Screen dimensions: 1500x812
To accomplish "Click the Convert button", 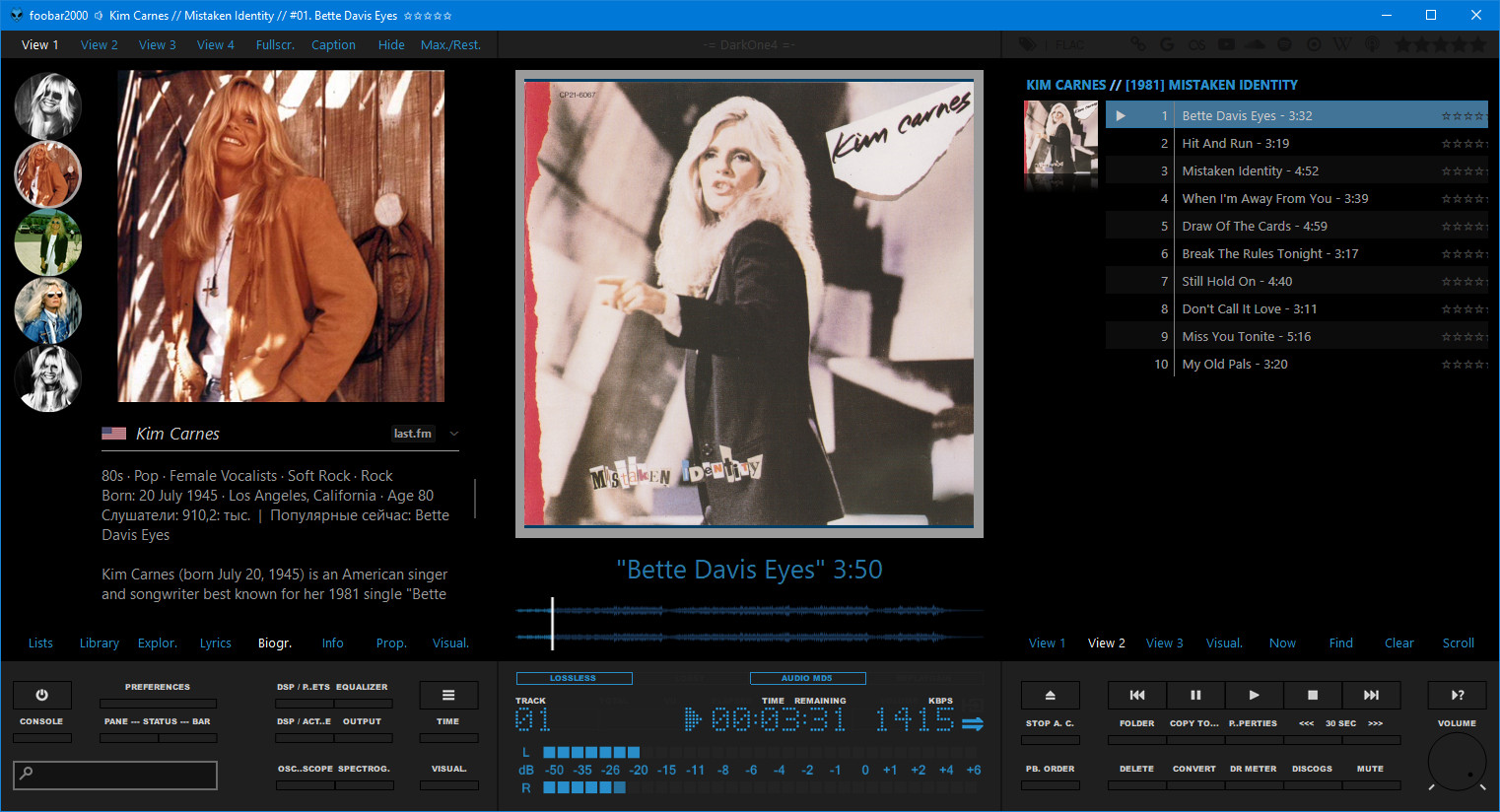I will click(1193, 770).
